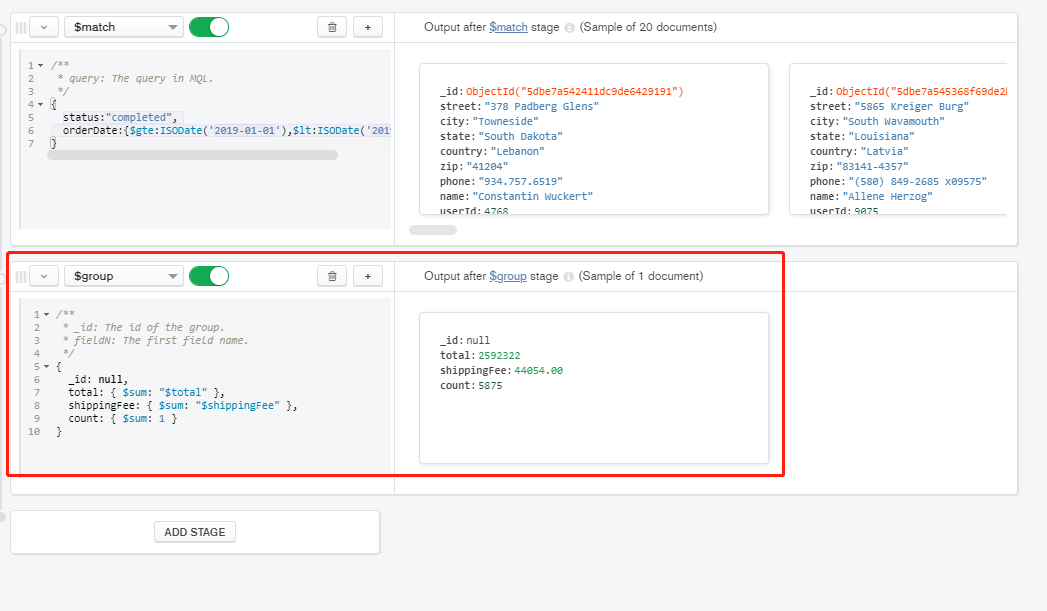This screenshot has width=1047, height=611.
Task: Place cursor in the status:"completed" line
Action: [x=120, y=118]
